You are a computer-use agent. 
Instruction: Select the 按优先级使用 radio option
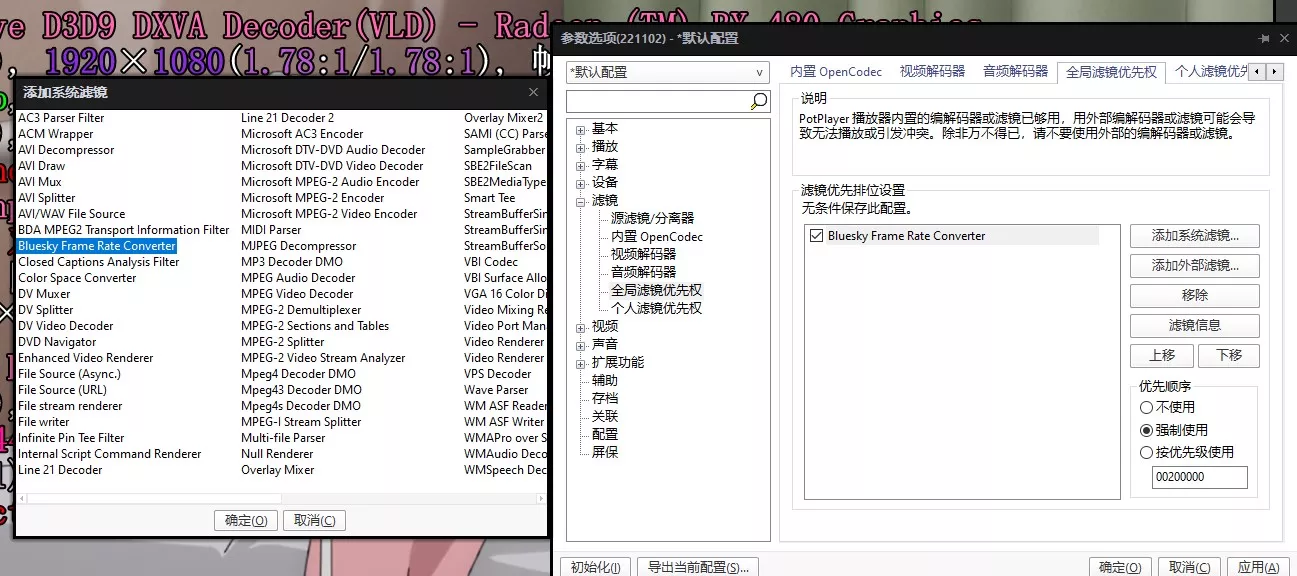tap(1146, 452)
